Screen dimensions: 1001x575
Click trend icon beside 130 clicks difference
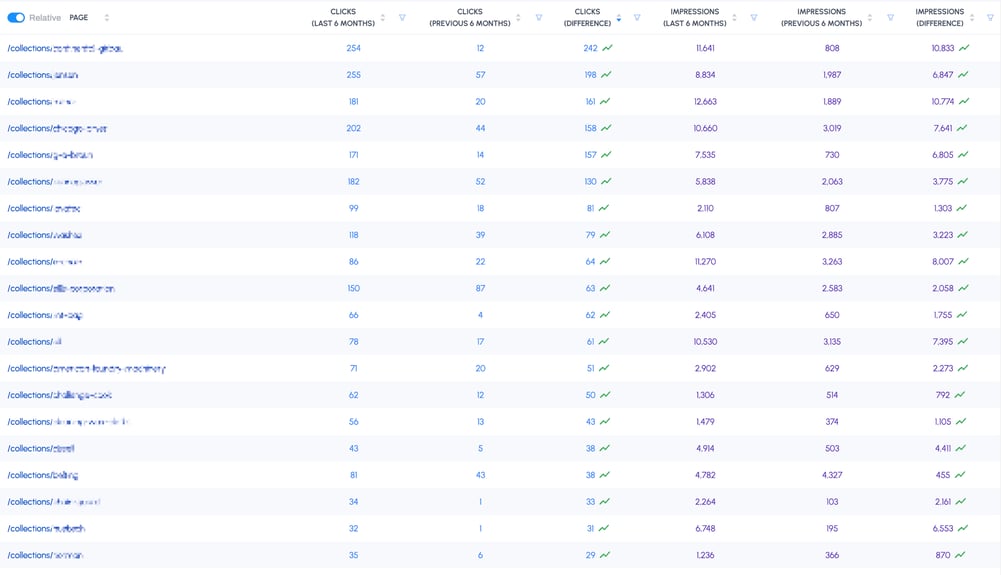pyautogui.click(x=606, y=182)
